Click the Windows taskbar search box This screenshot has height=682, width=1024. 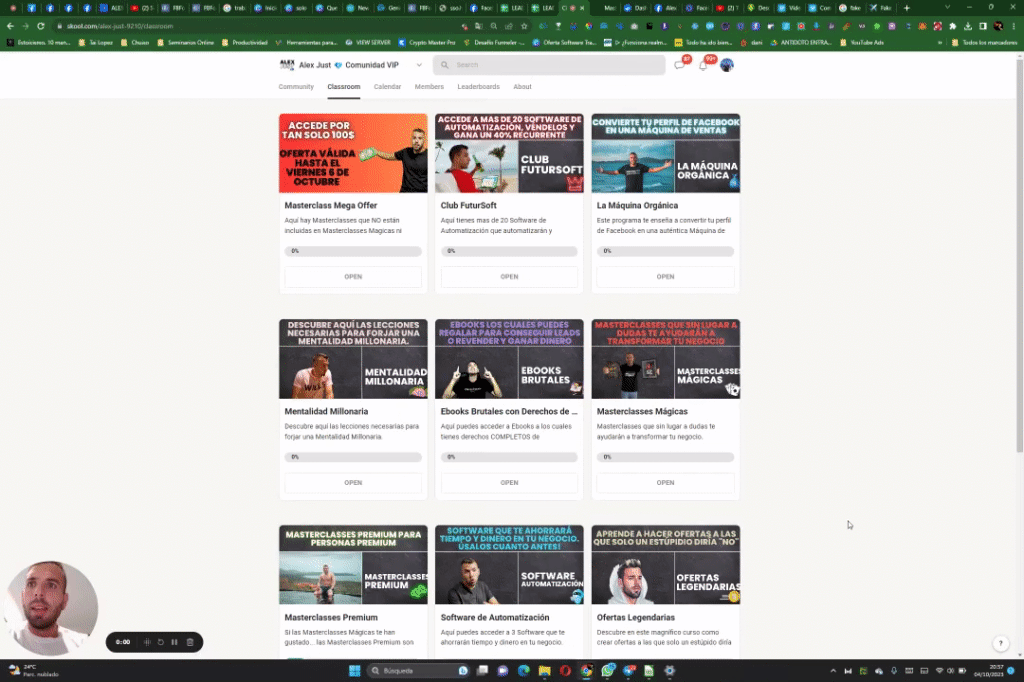(418, 671)
